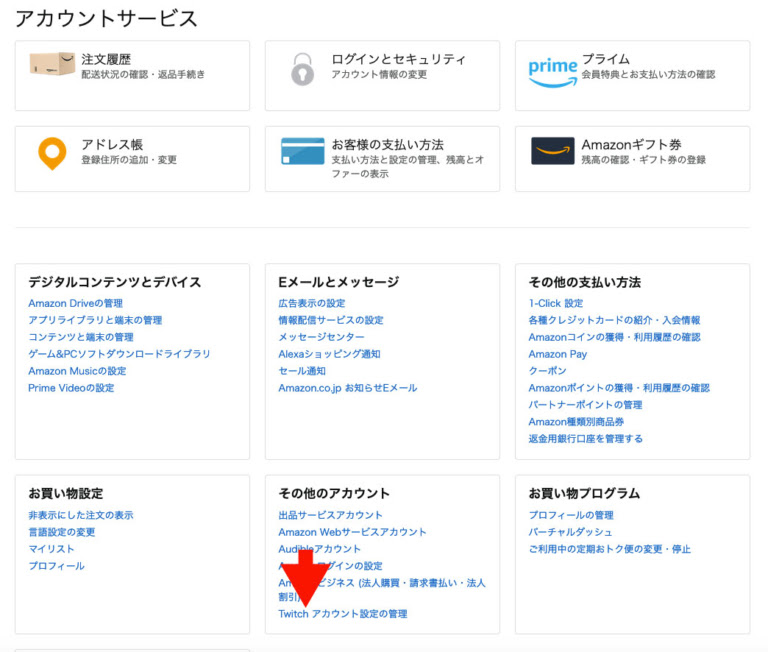Image resolution: width=768 pixels, height=652 pixels.
Task: Open 返金用銀行口座を管理する link
Action: (x=586, y=438)
